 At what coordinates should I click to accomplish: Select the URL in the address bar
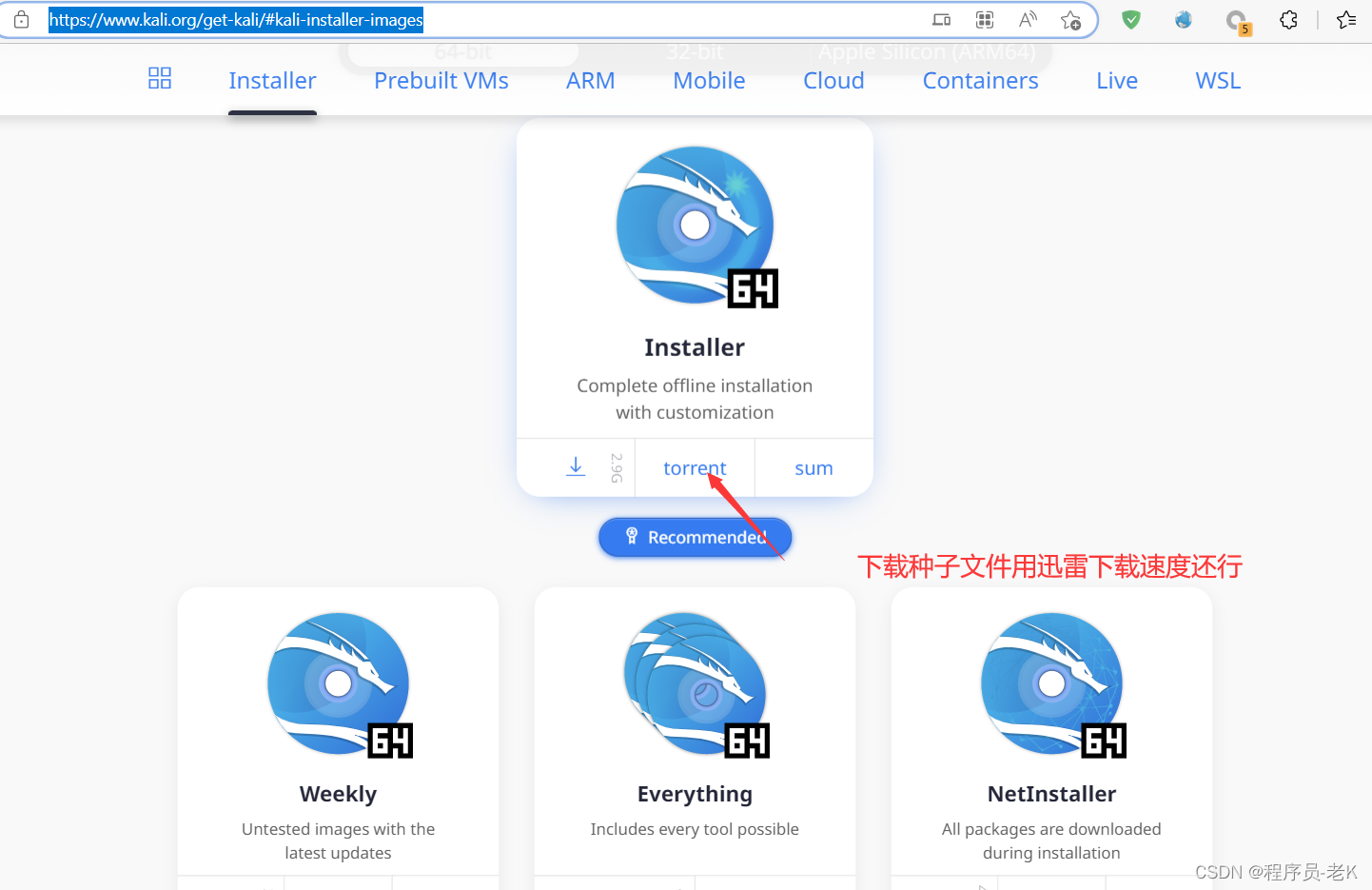[236, 20]
